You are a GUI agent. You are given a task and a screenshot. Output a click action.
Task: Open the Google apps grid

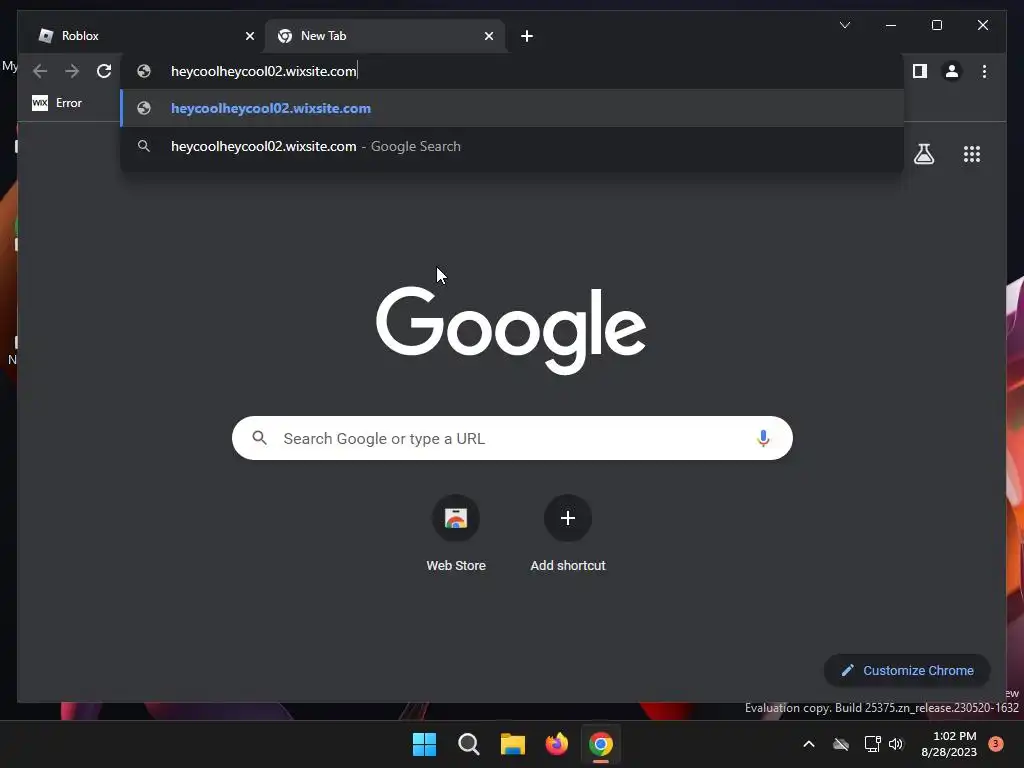pyautogui.click(x=972, y=154)
